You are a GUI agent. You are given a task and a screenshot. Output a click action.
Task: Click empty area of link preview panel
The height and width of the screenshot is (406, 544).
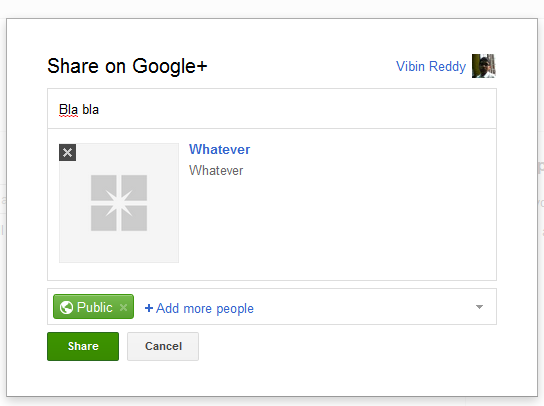(347, 226)
